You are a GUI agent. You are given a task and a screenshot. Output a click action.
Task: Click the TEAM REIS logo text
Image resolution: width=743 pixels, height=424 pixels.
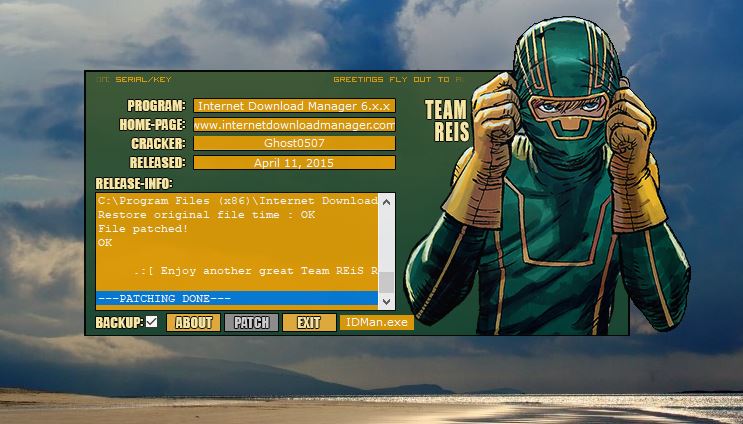click(446, 121)
